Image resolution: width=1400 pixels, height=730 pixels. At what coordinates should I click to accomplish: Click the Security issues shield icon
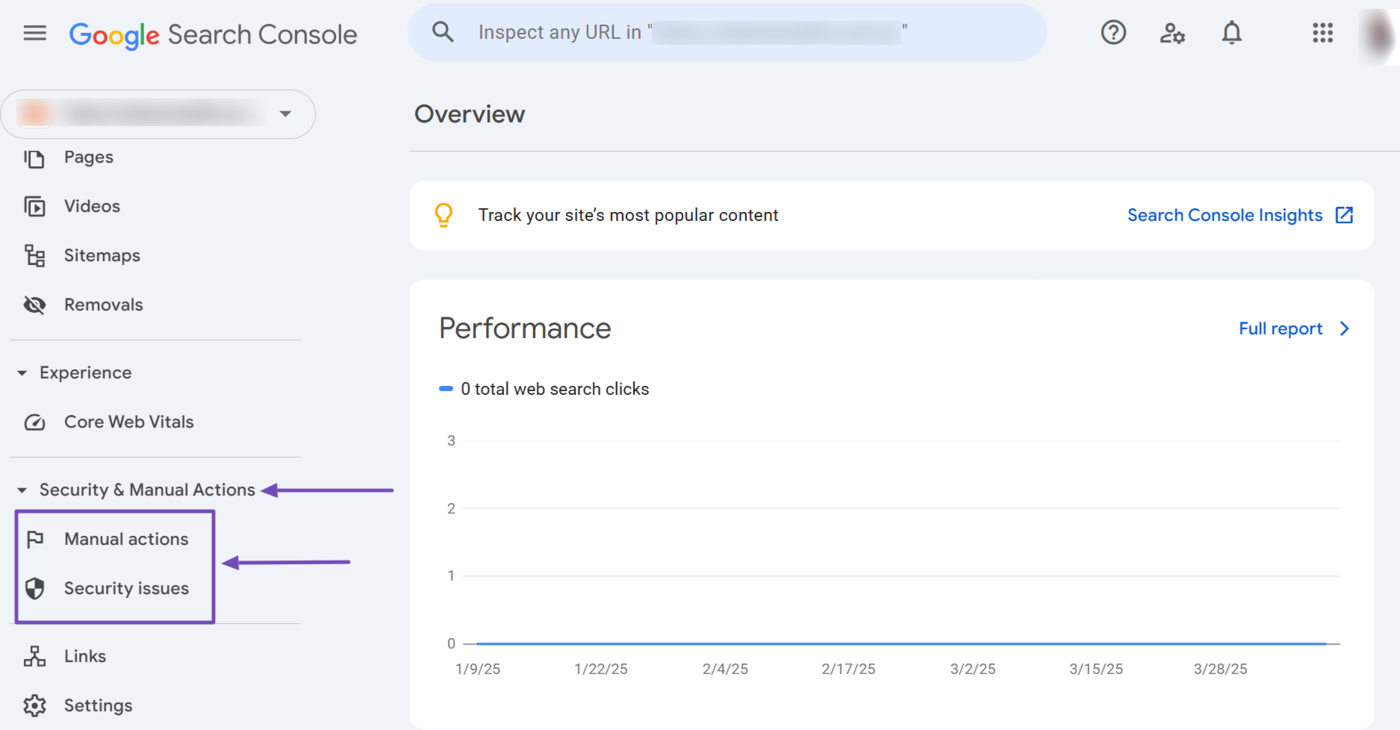(35, 588)
